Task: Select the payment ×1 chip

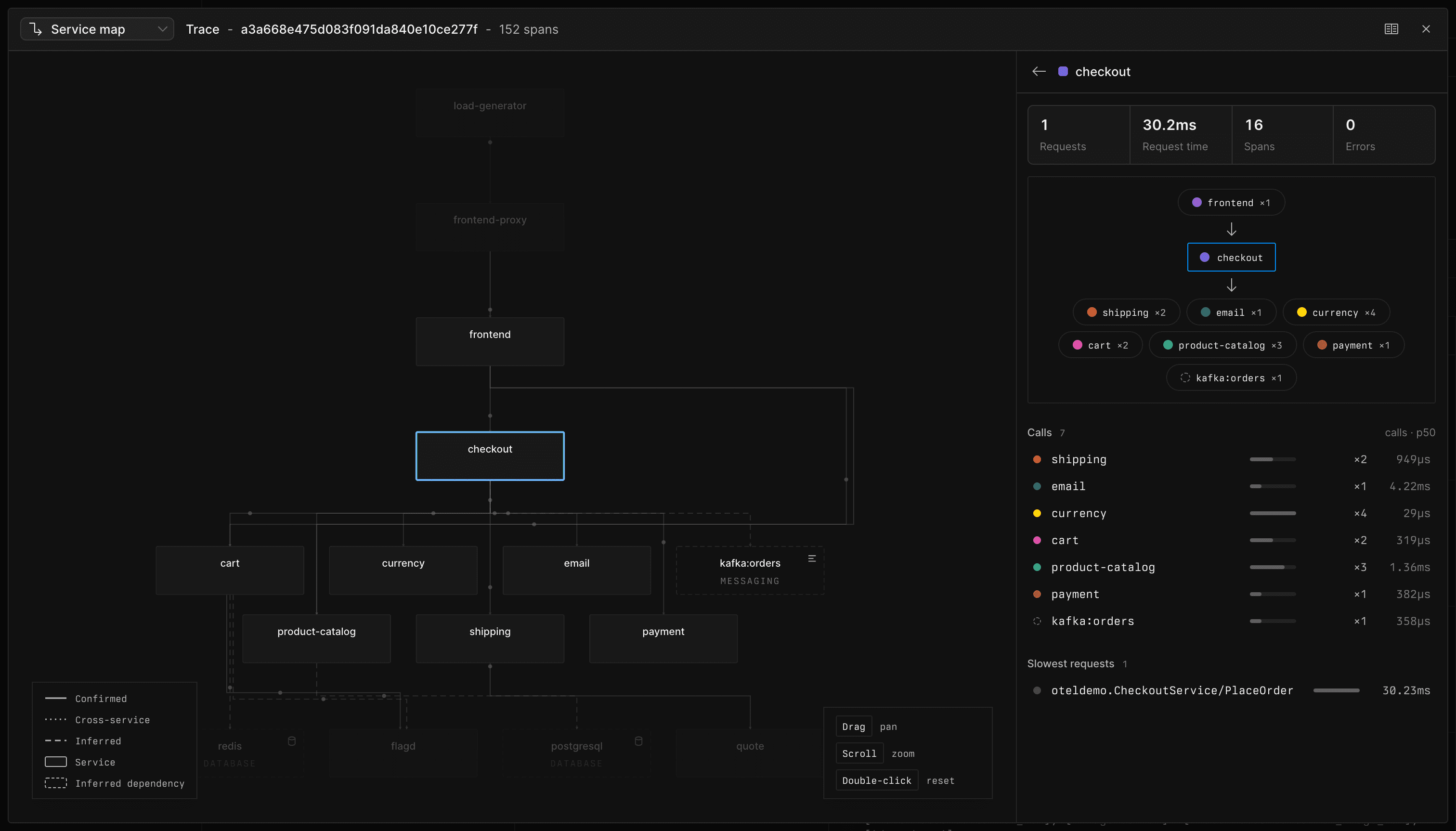Action: click(x=1354, y=345)
